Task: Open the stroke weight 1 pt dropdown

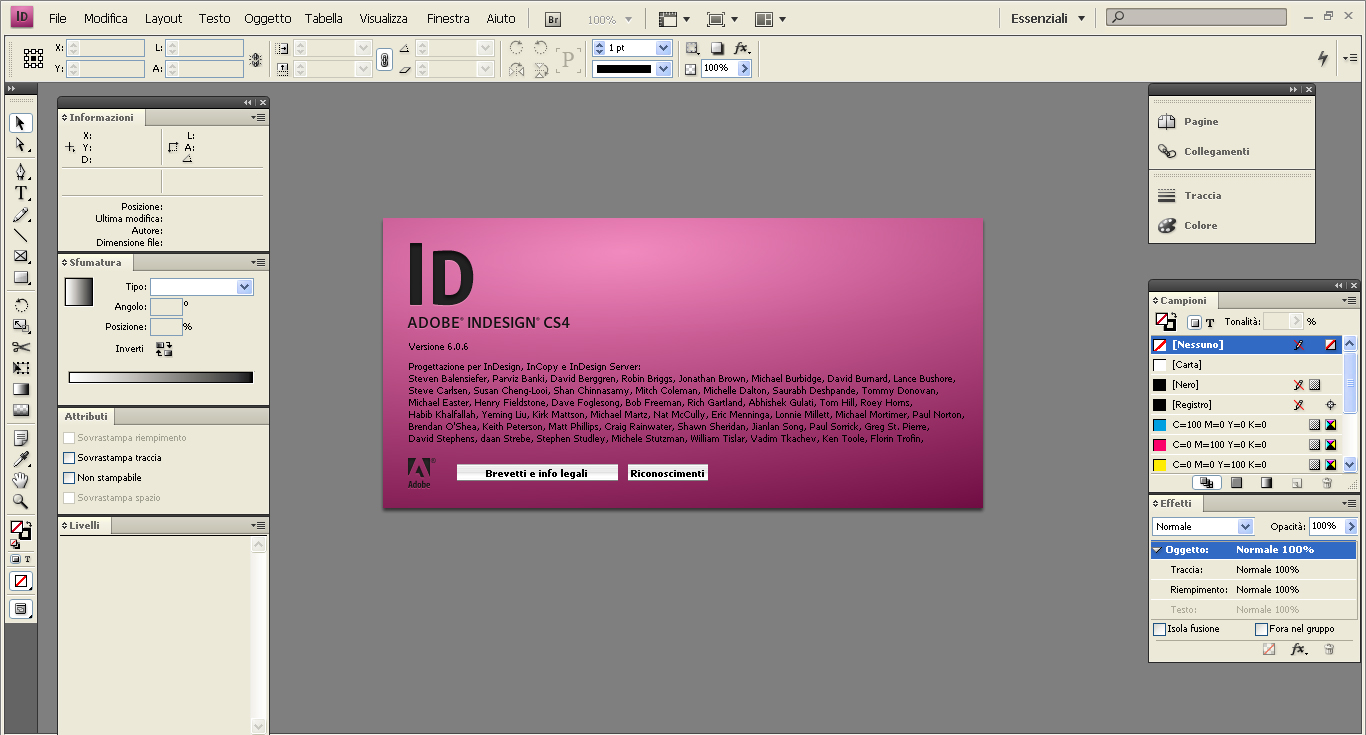Action: point(663,48)
